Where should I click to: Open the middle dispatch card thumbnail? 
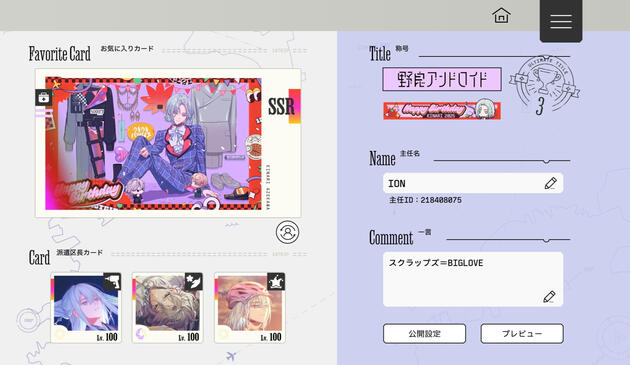click(168, 308)
